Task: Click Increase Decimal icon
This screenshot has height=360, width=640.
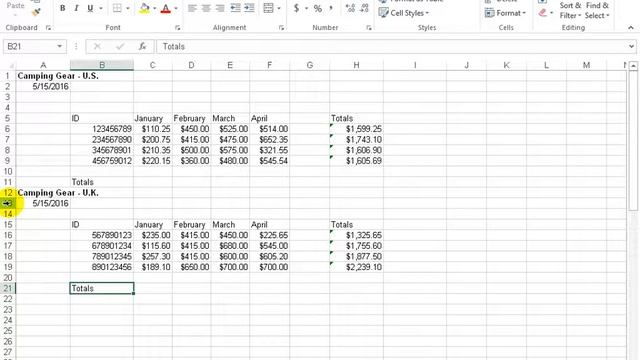Action: coord(350,8)
